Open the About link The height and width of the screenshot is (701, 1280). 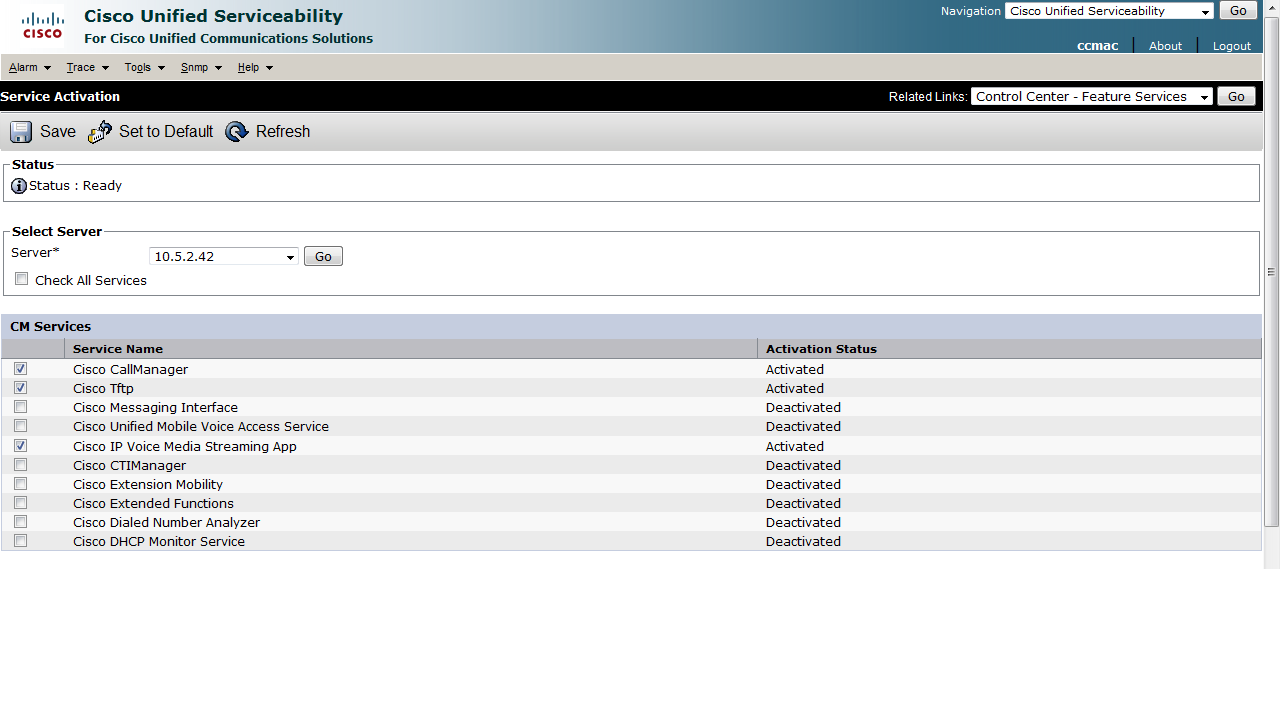(1165, 46)
